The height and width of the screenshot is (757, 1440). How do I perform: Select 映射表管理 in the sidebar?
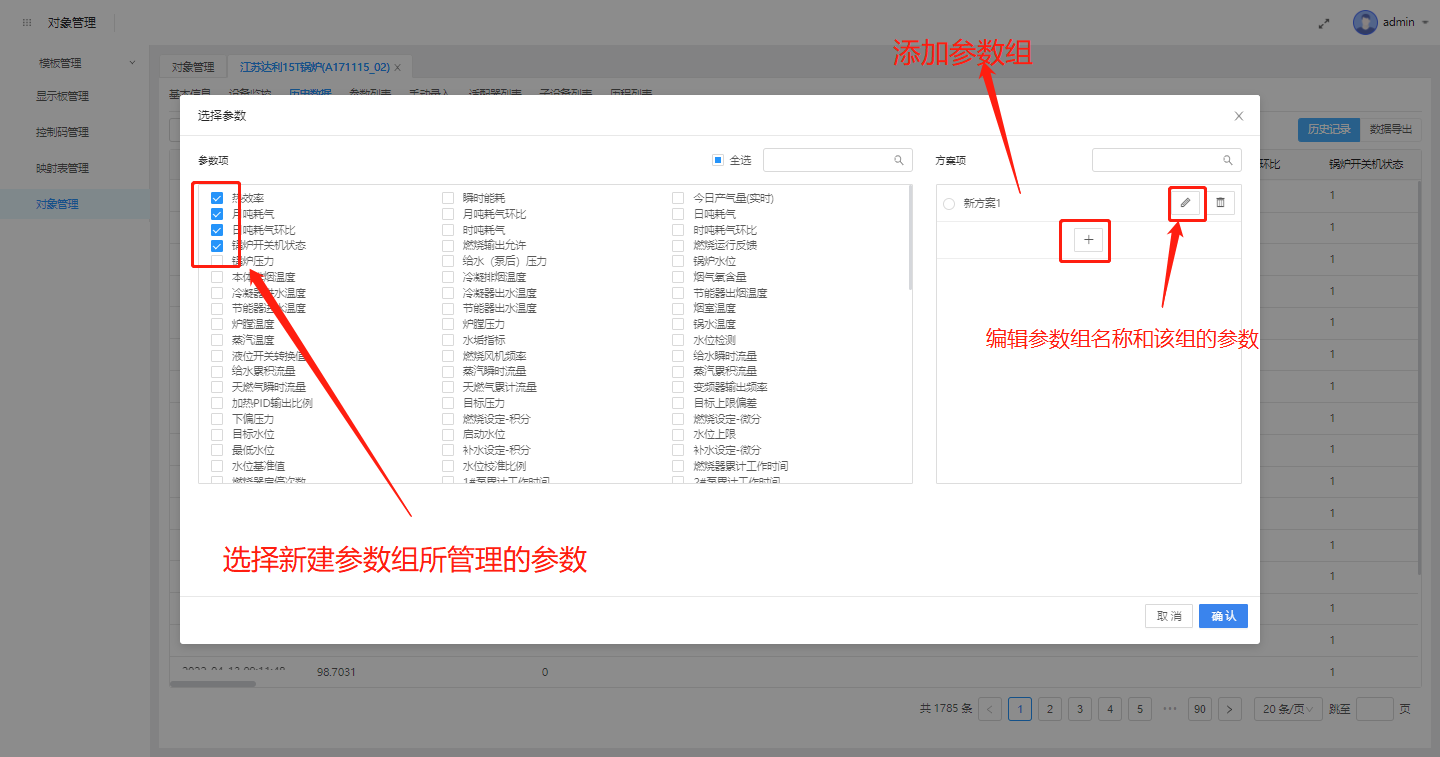click(x=62, y=168)
